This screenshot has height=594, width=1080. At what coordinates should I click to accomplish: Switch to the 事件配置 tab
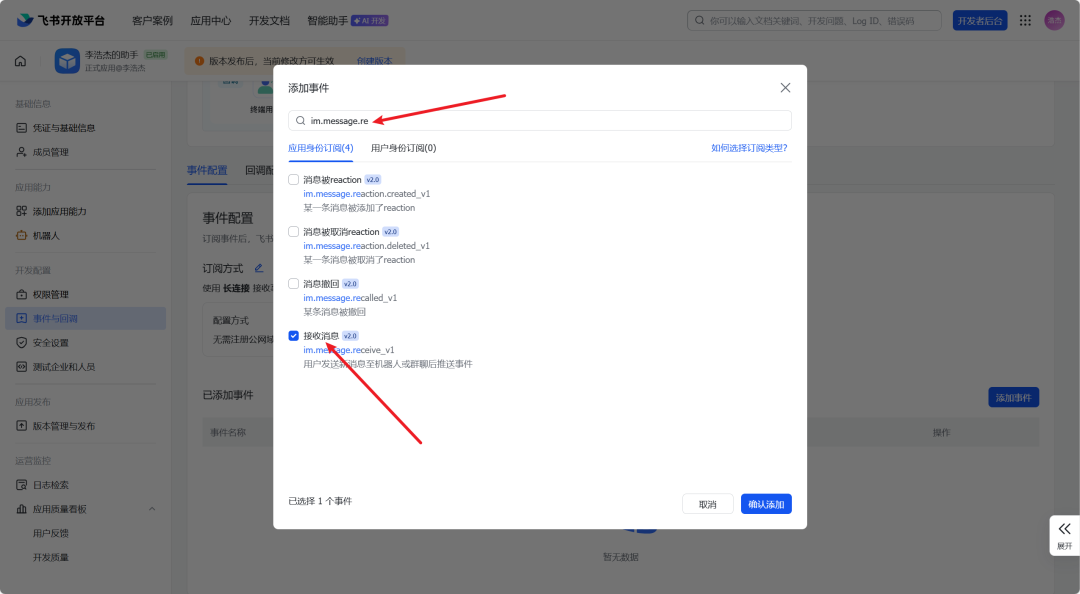pos(207,171)
